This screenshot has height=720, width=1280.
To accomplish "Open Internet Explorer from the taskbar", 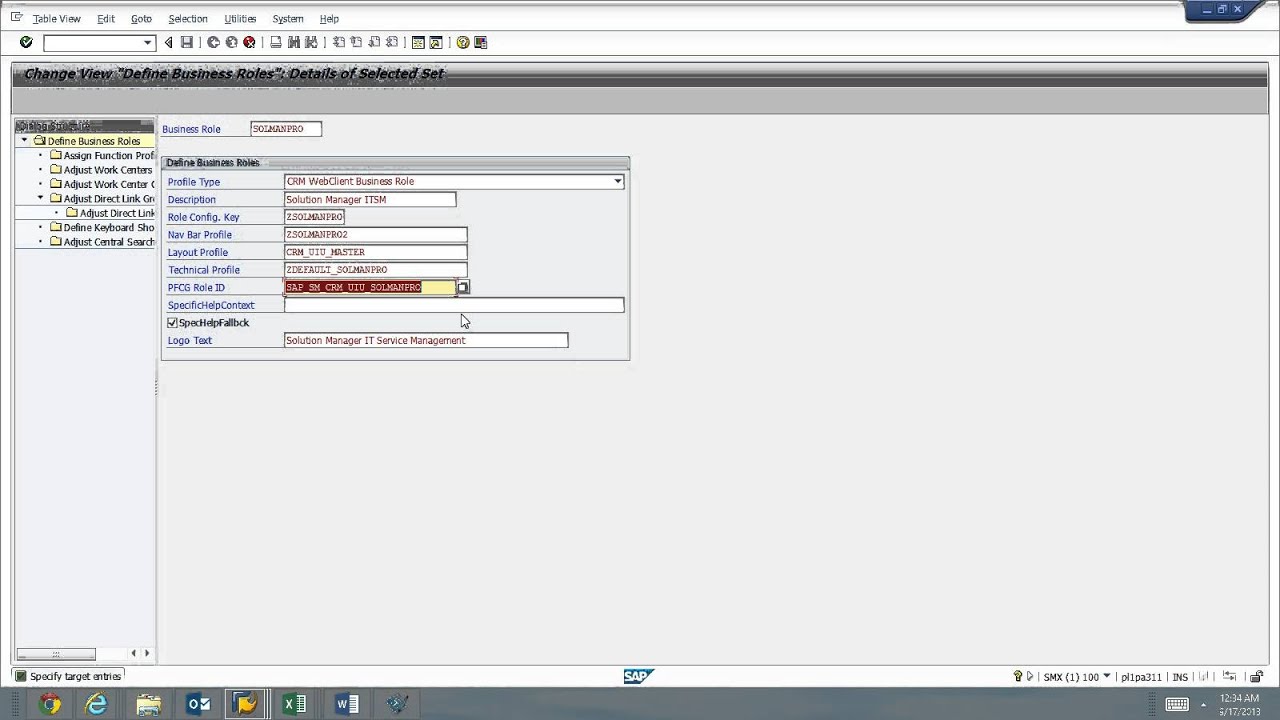I will click(x=97, y=704).
